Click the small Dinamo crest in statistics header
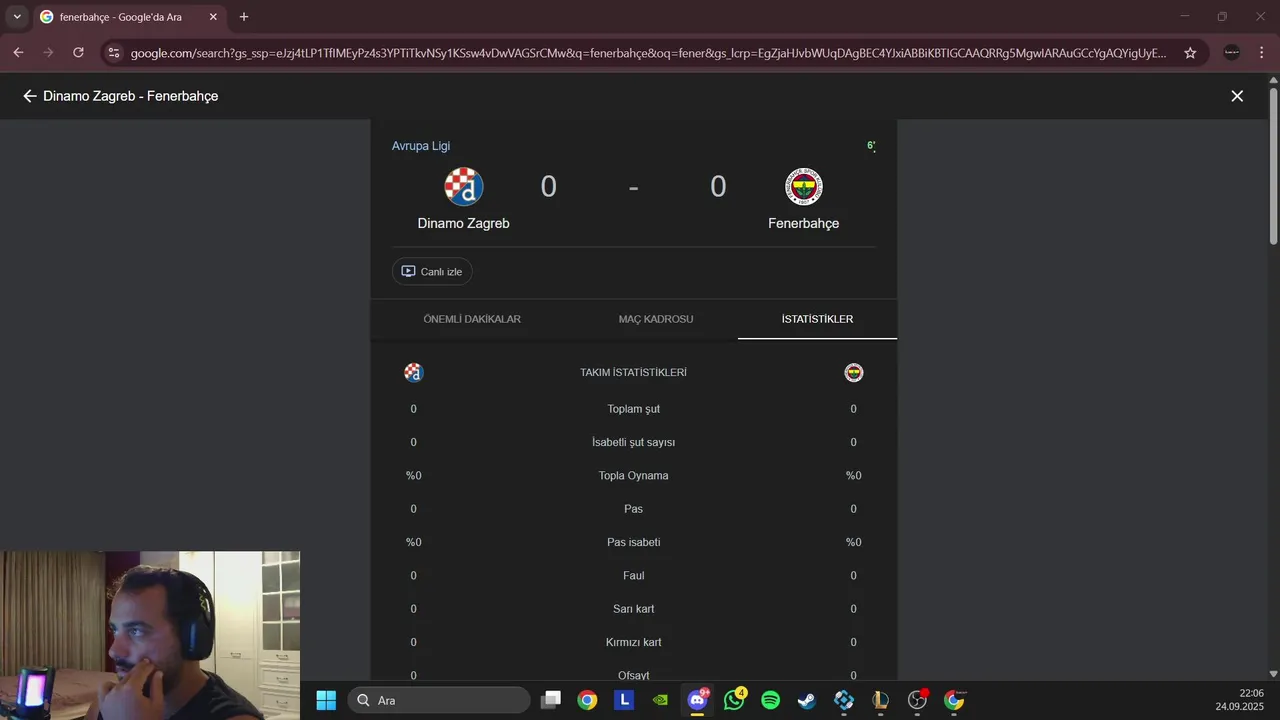Screen dimensions: 1280x720 pos(414,373)
